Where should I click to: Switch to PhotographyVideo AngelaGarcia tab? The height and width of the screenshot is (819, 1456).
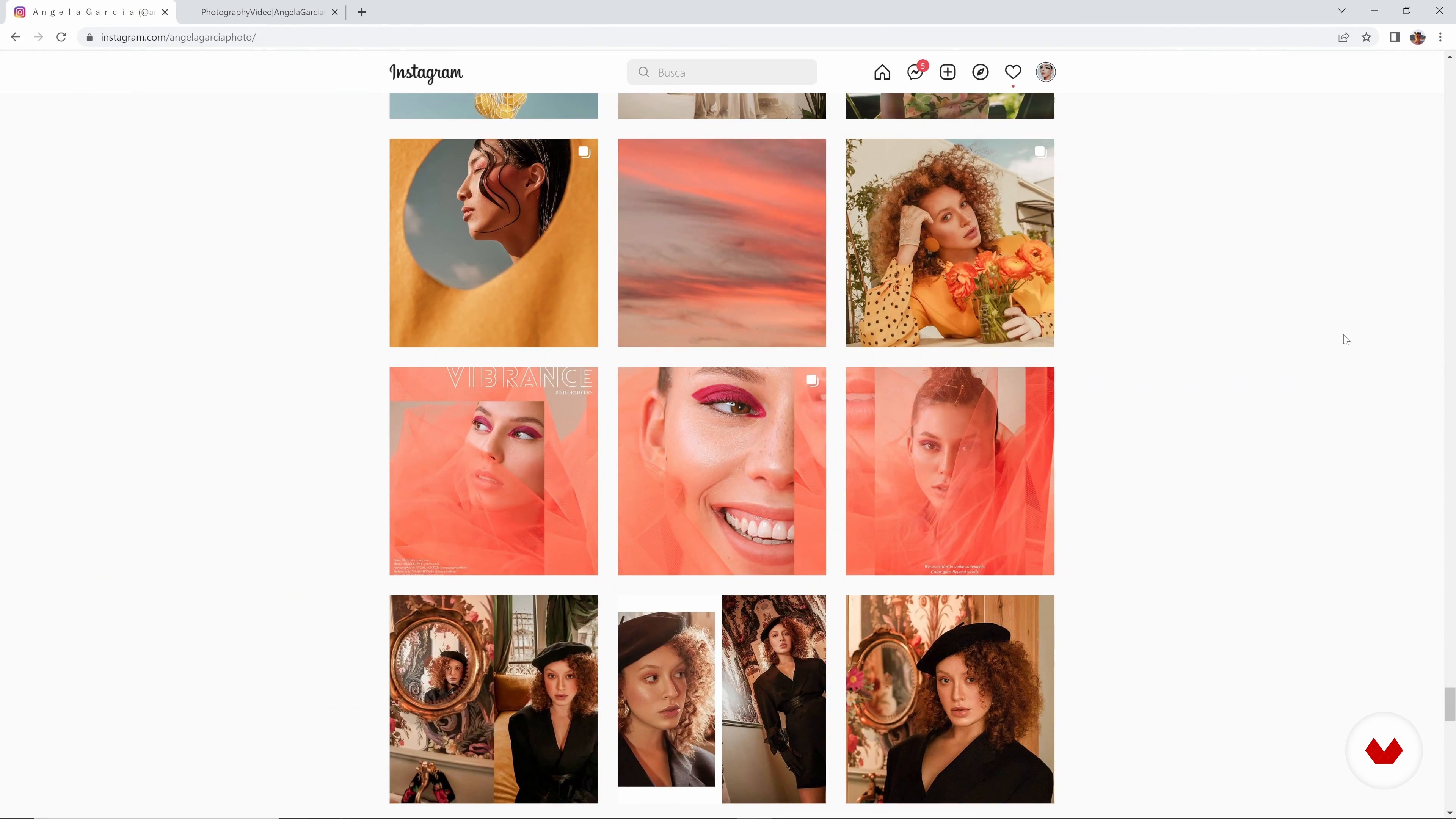[262, 12]
